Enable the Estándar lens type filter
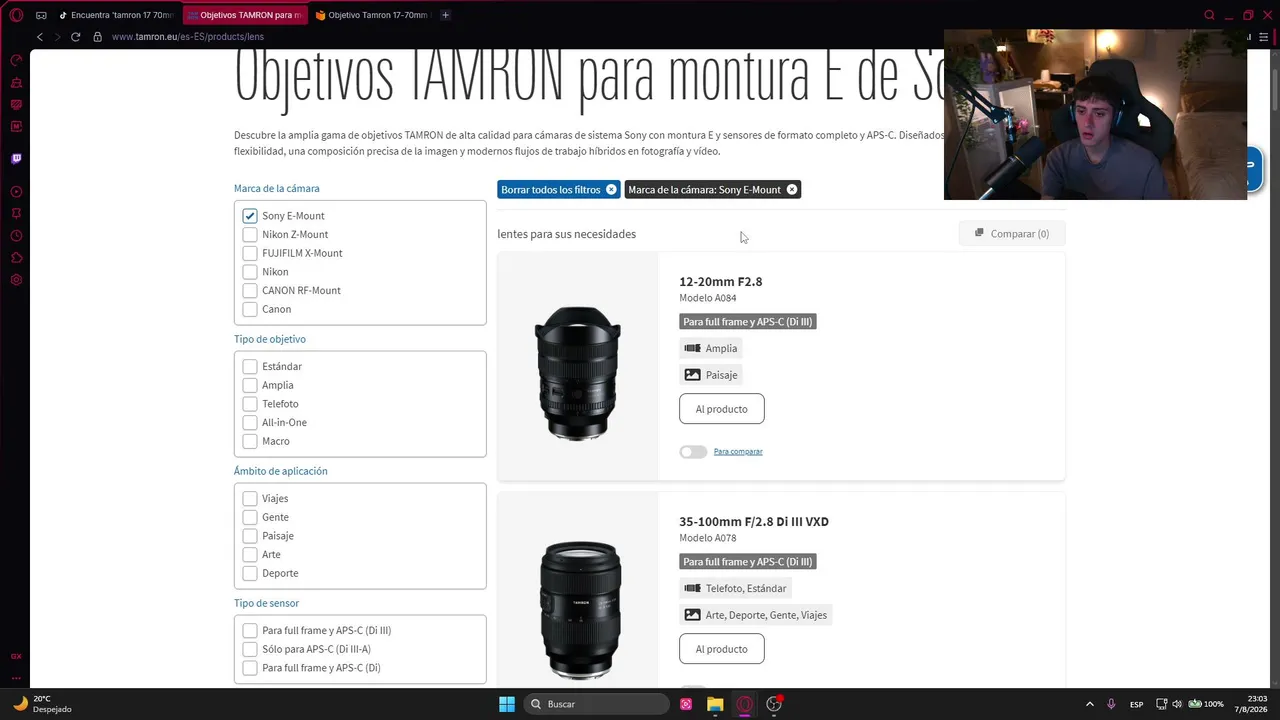Screen dimensions: 1280x720 click(x=250, y=366)
